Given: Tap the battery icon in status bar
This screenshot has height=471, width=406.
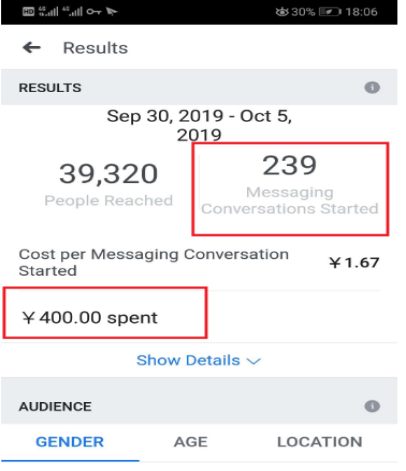Looking at the screenshot, I should [330, 12].
